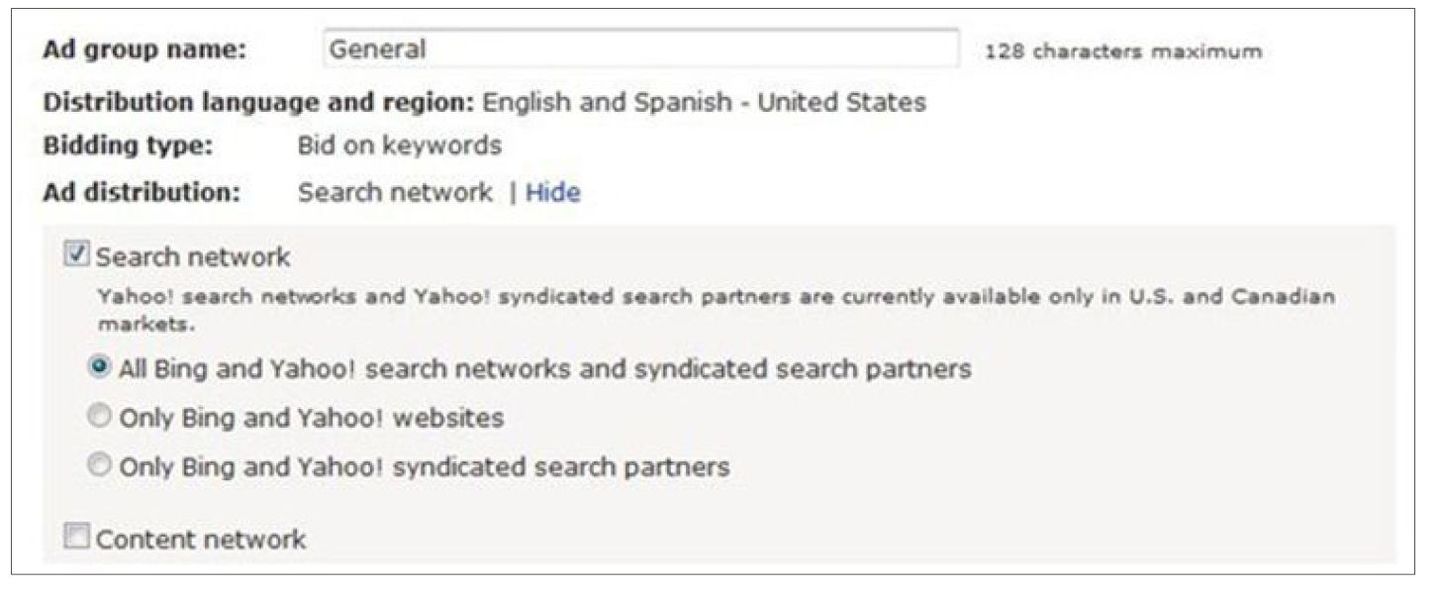
Task: Click 'Search network' summary text left of Hide
Action: click(x=394, y=193)
